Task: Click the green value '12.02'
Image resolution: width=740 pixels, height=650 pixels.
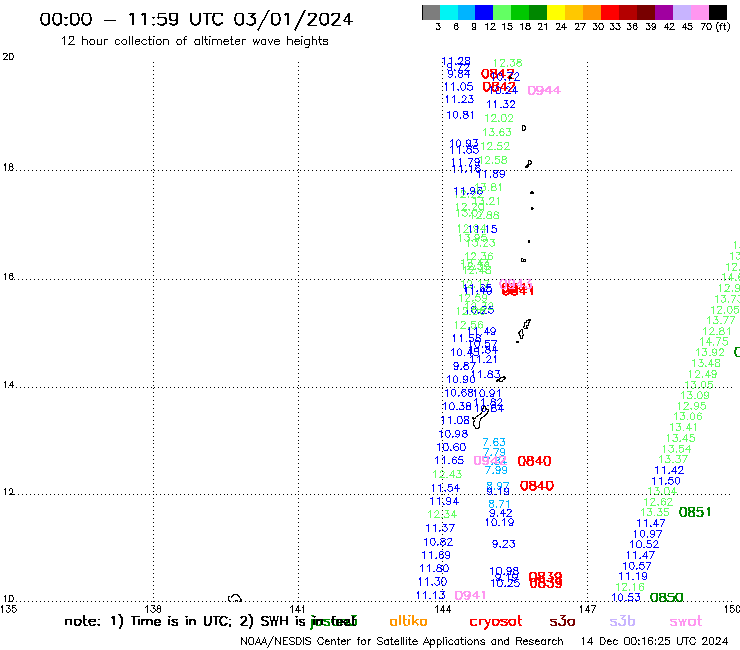Action: coord(499,118)
